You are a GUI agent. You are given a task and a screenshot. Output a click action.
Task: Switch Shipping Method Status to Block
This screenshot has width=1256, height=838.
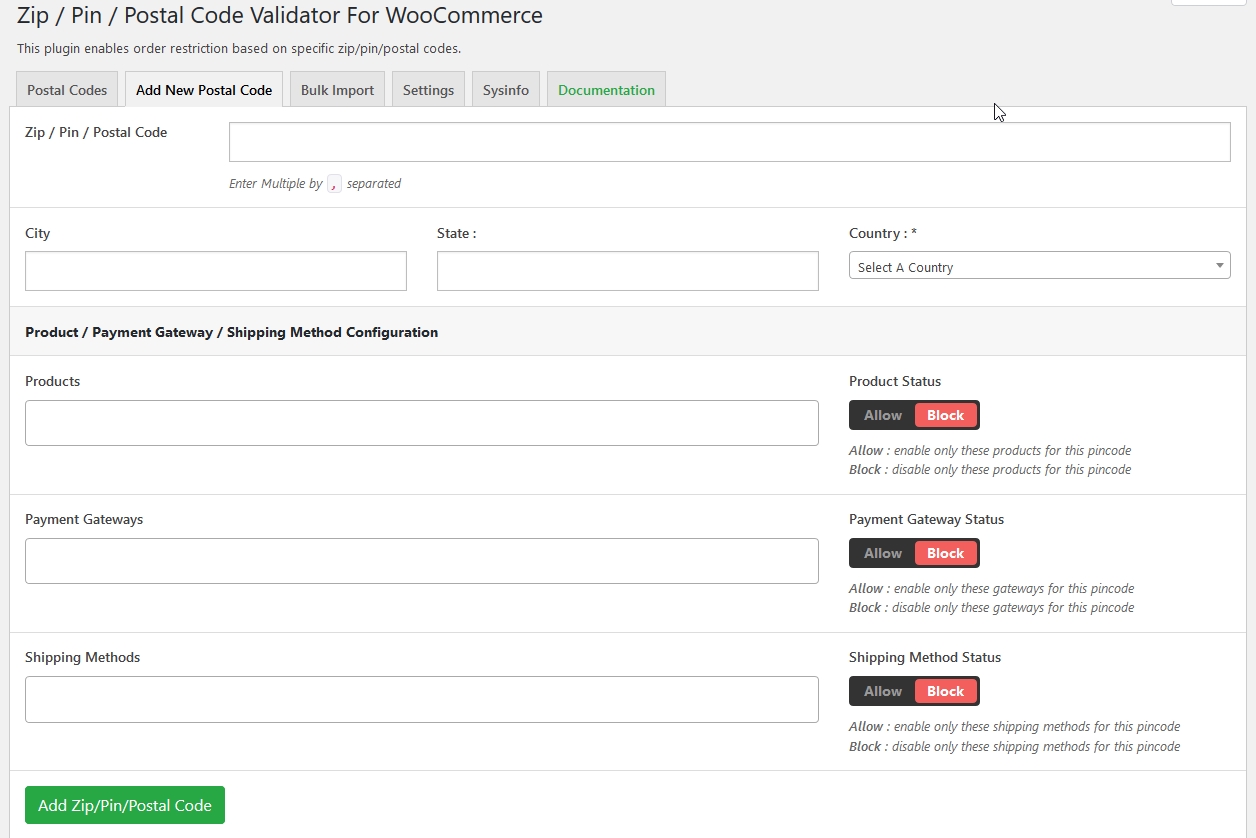tap(945, 690)
